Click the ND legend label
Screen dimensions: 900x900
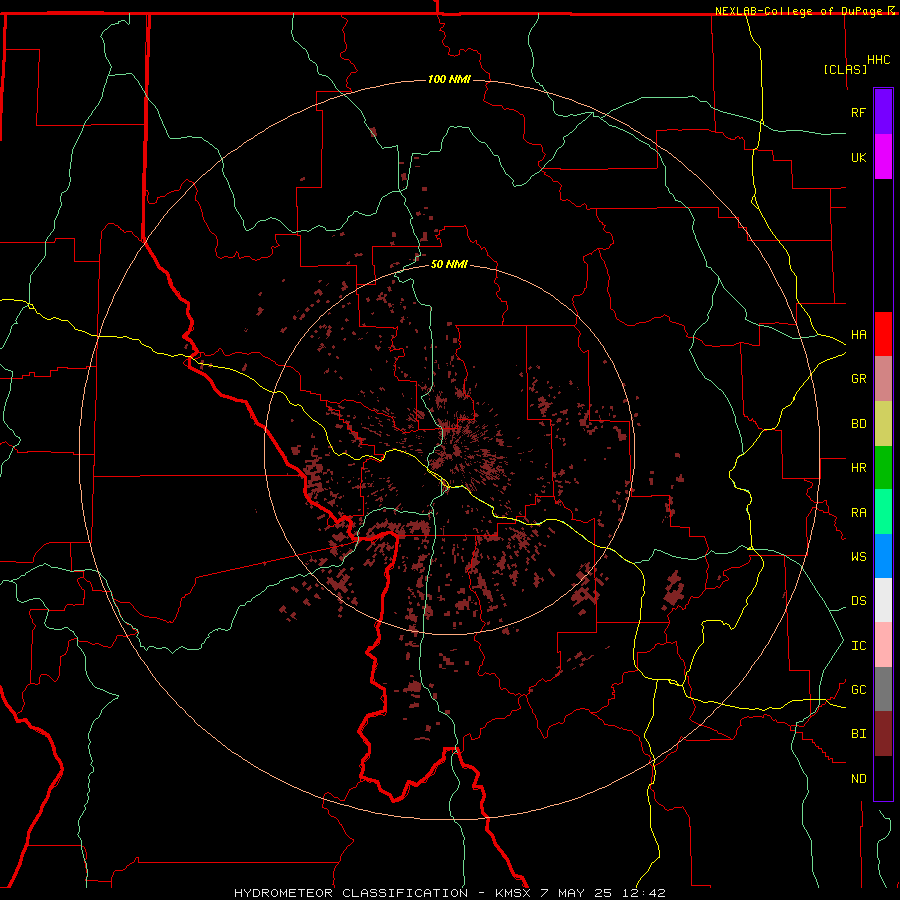(x=858, y=779)
